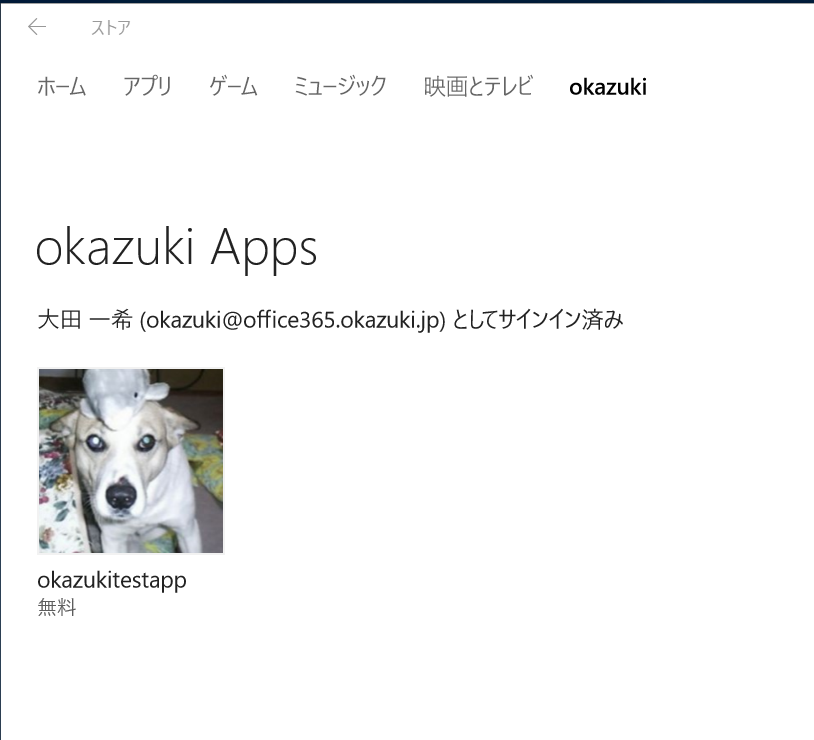Switch to the ゲーム category

tap(231, 87)
